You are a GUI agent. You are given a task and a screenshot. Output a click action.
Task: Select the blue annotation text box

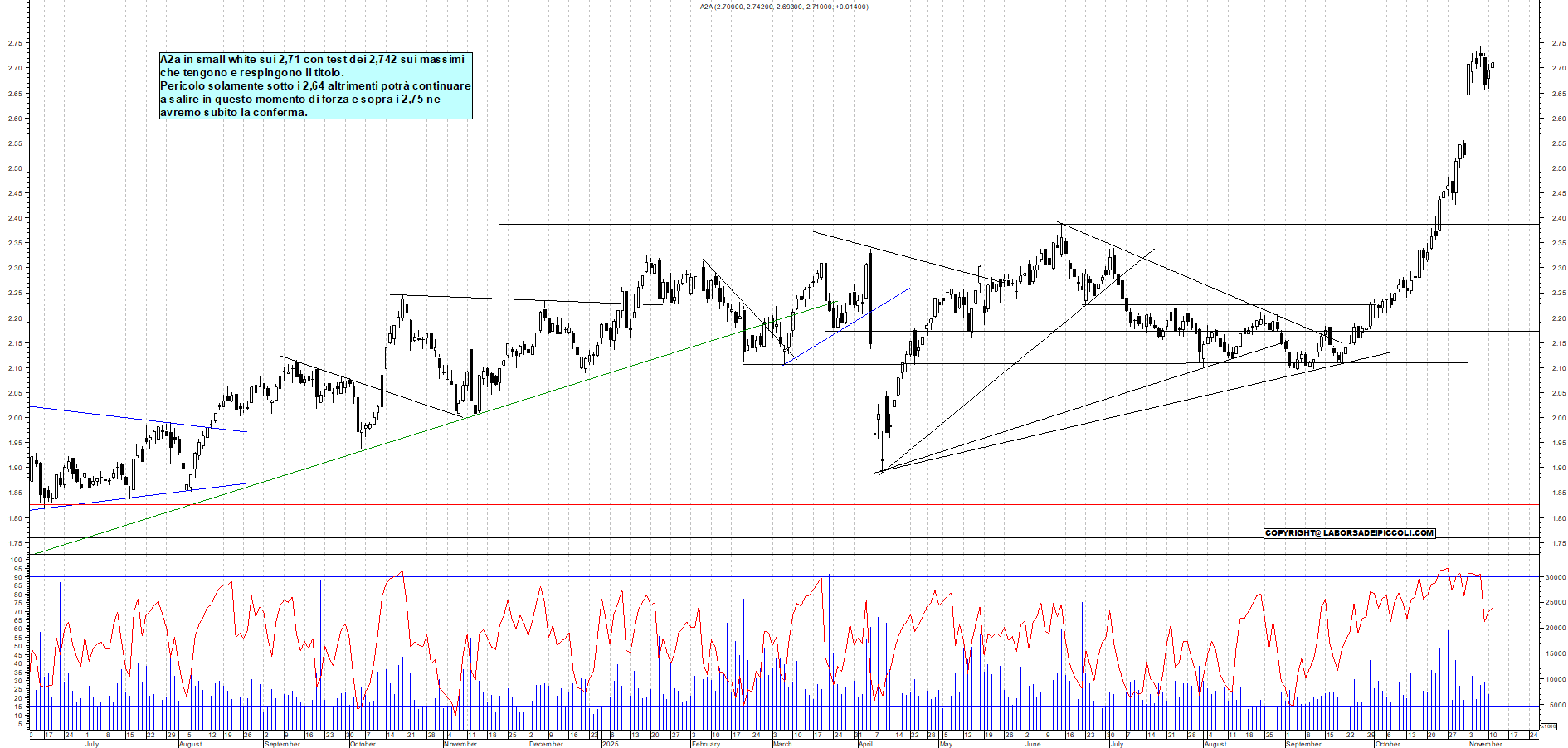pos(315,87)
